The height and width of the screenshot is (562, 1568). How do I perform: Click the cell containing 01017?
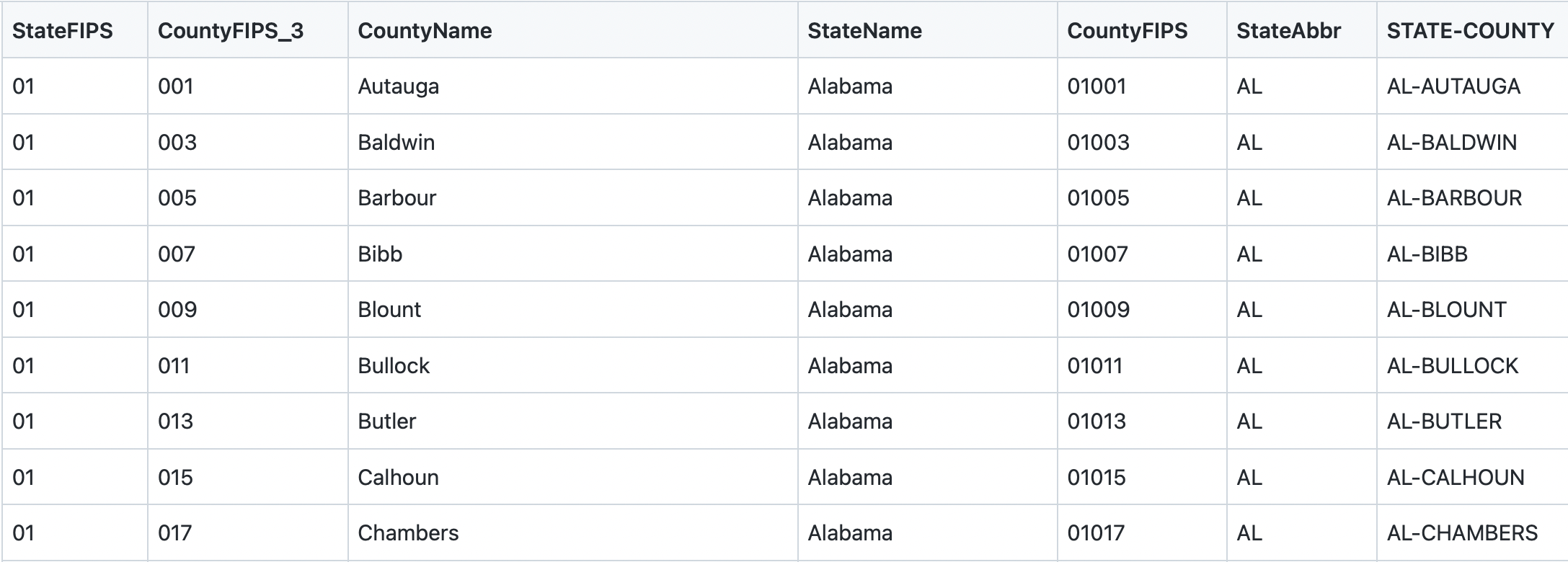click(x=1096, y=533)
